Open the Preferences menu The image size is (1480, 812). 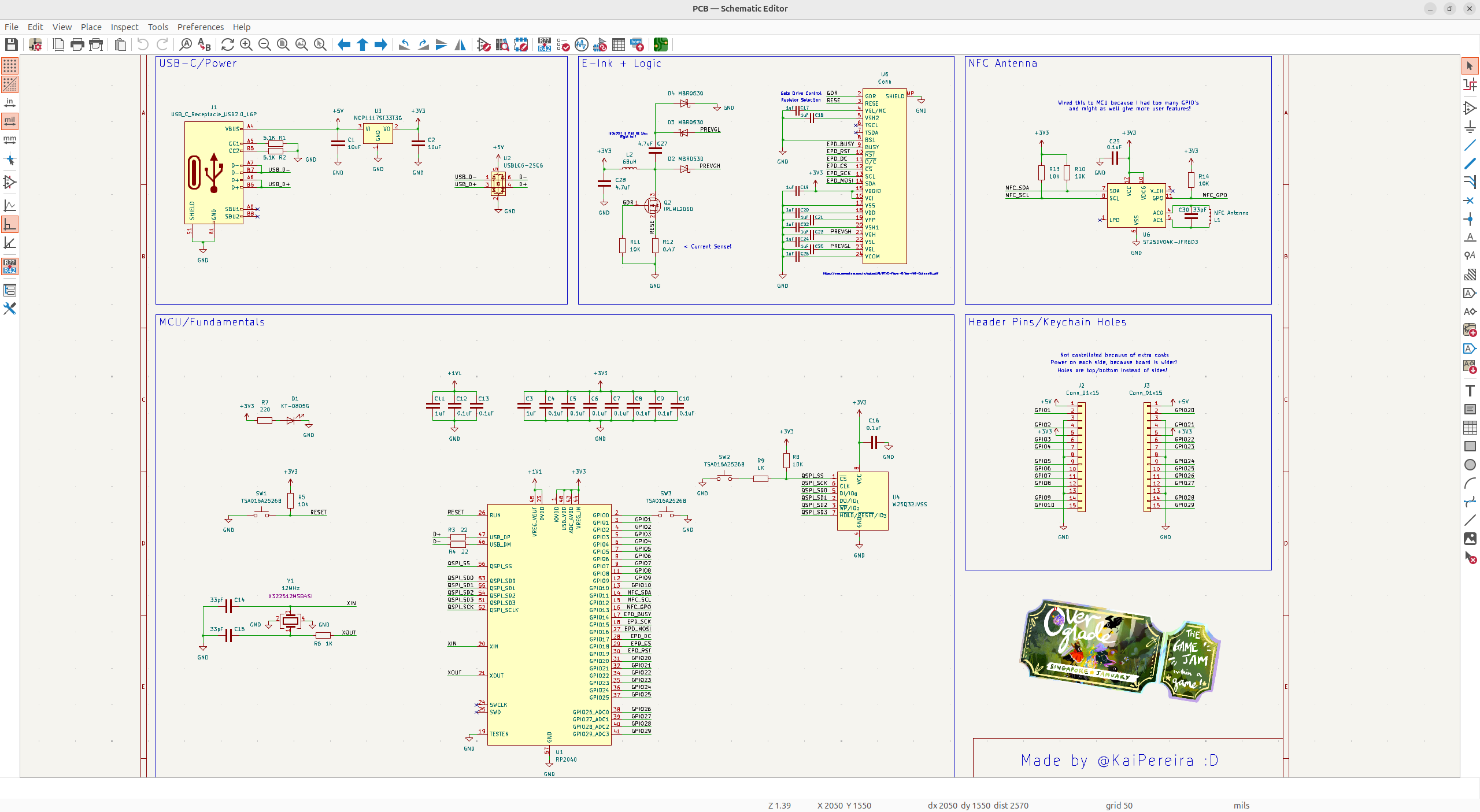pyautogui.click(x=201, y=27)
